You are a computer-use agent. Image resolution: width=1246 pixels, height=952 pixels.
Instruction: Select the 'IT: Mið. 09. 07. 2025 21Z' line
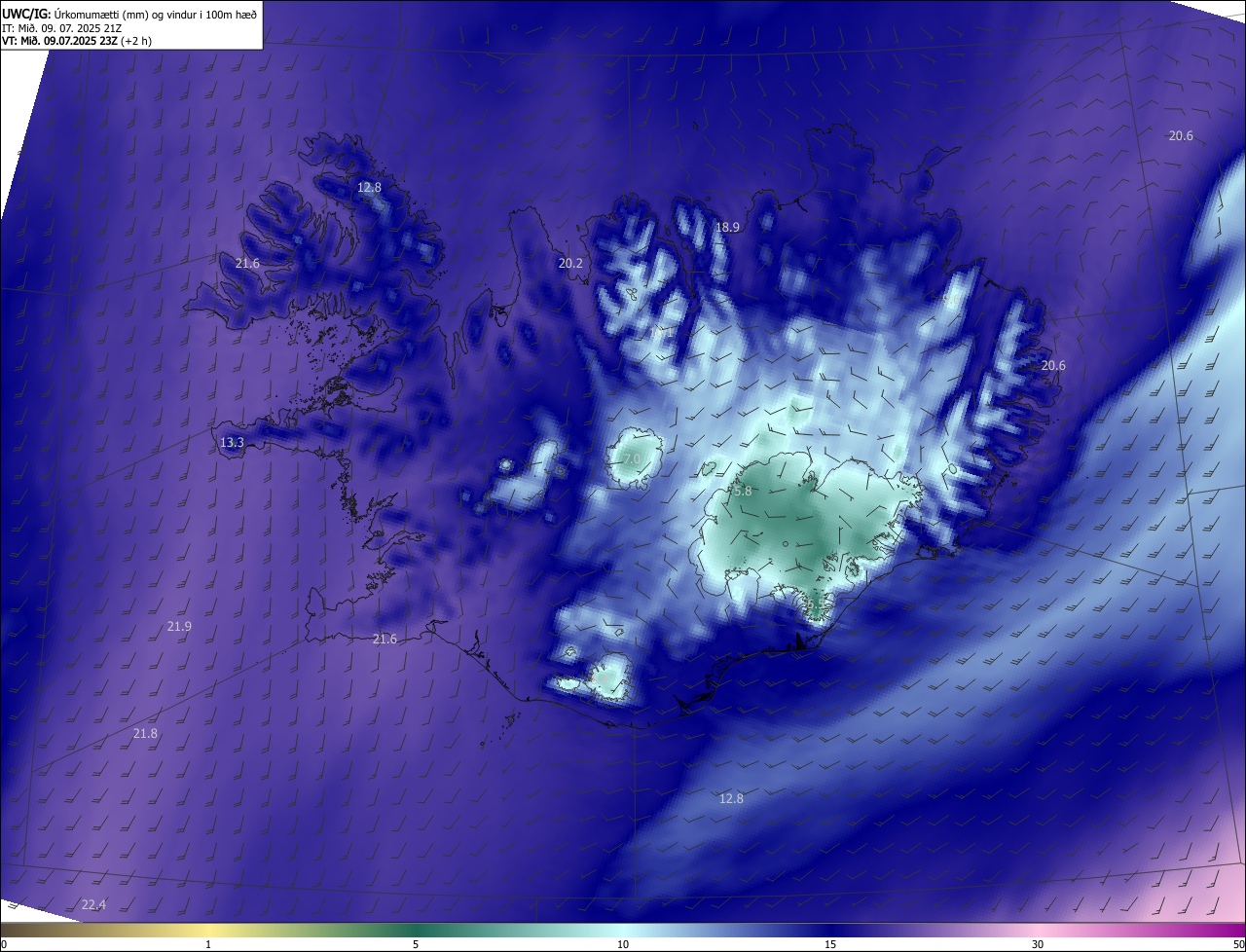click(x=63, y=27)
